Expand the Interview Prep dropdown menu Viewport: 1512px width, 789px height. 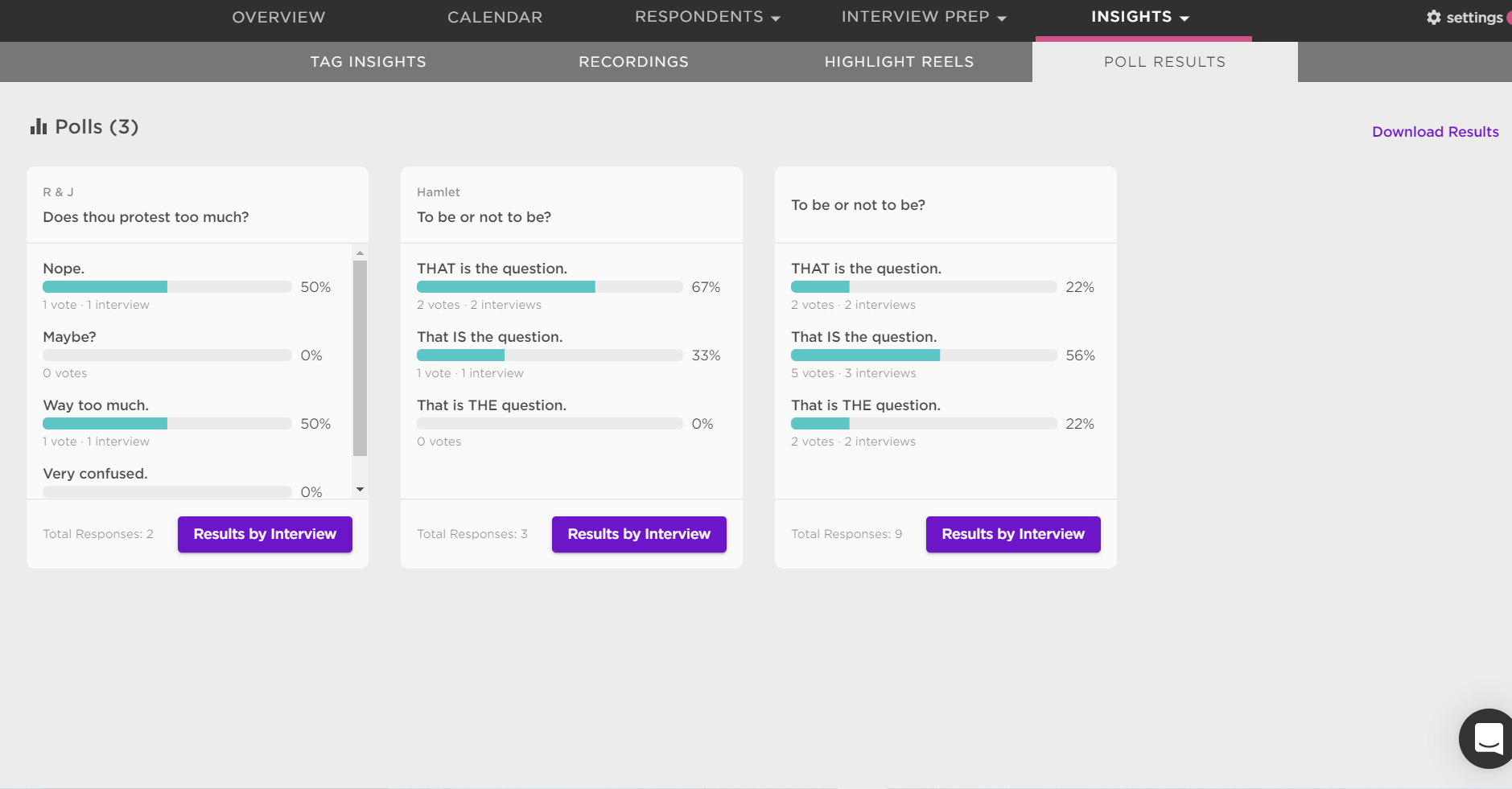924,17
